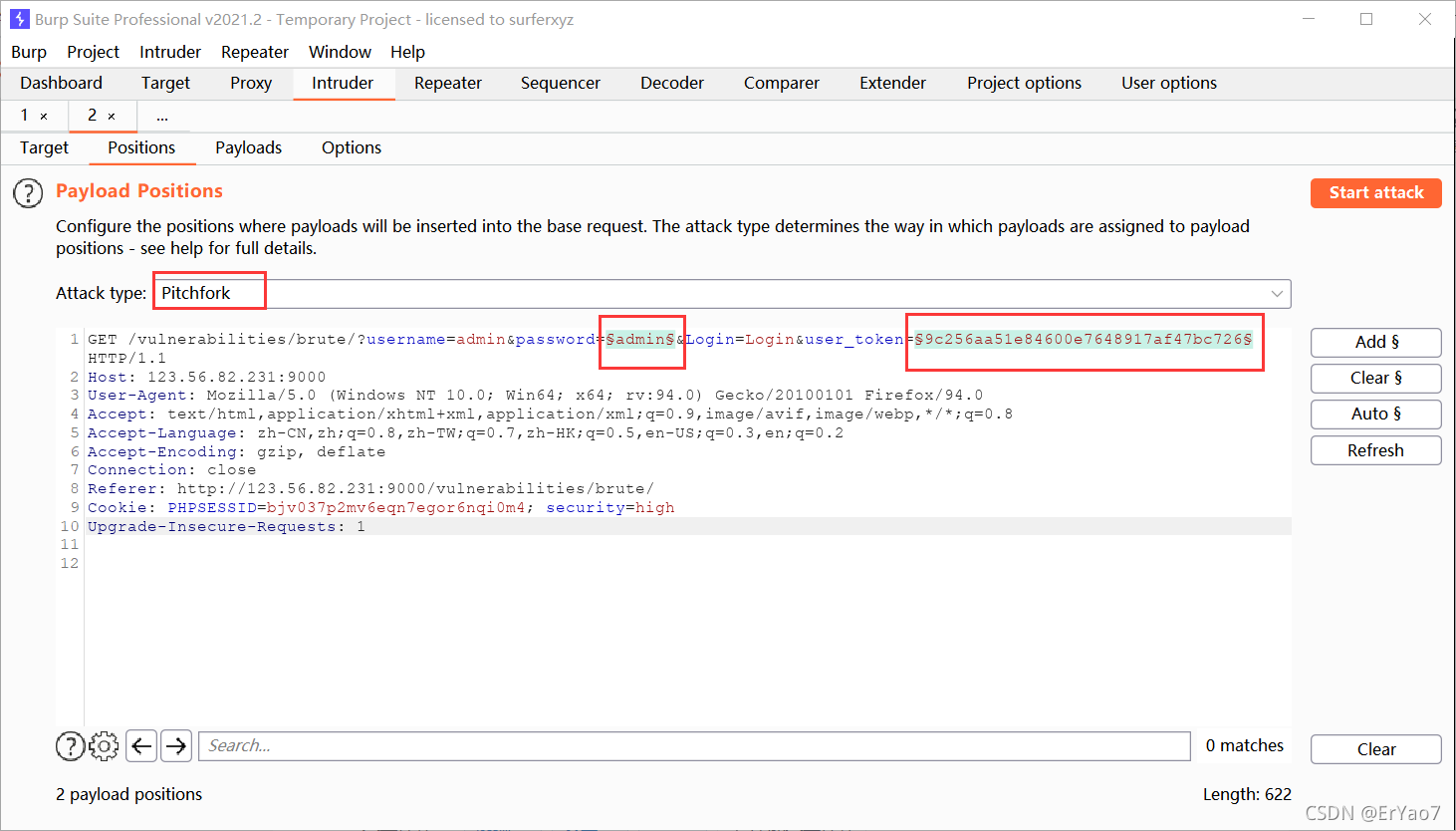The image size is (1456, 831).
Task: Click the Add § button
Action: click(x=1376, y=342)
